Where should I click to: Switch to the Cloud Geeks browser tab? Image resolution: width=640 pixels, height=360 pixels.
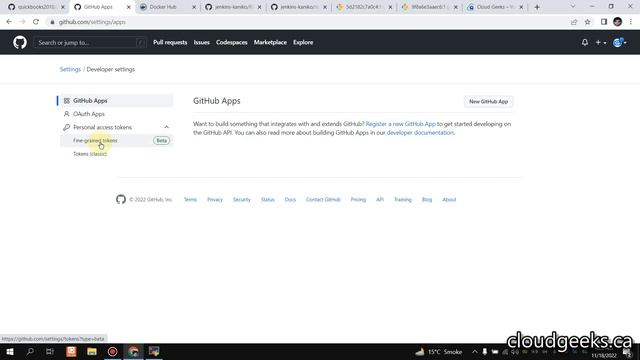tap(495, 7)
